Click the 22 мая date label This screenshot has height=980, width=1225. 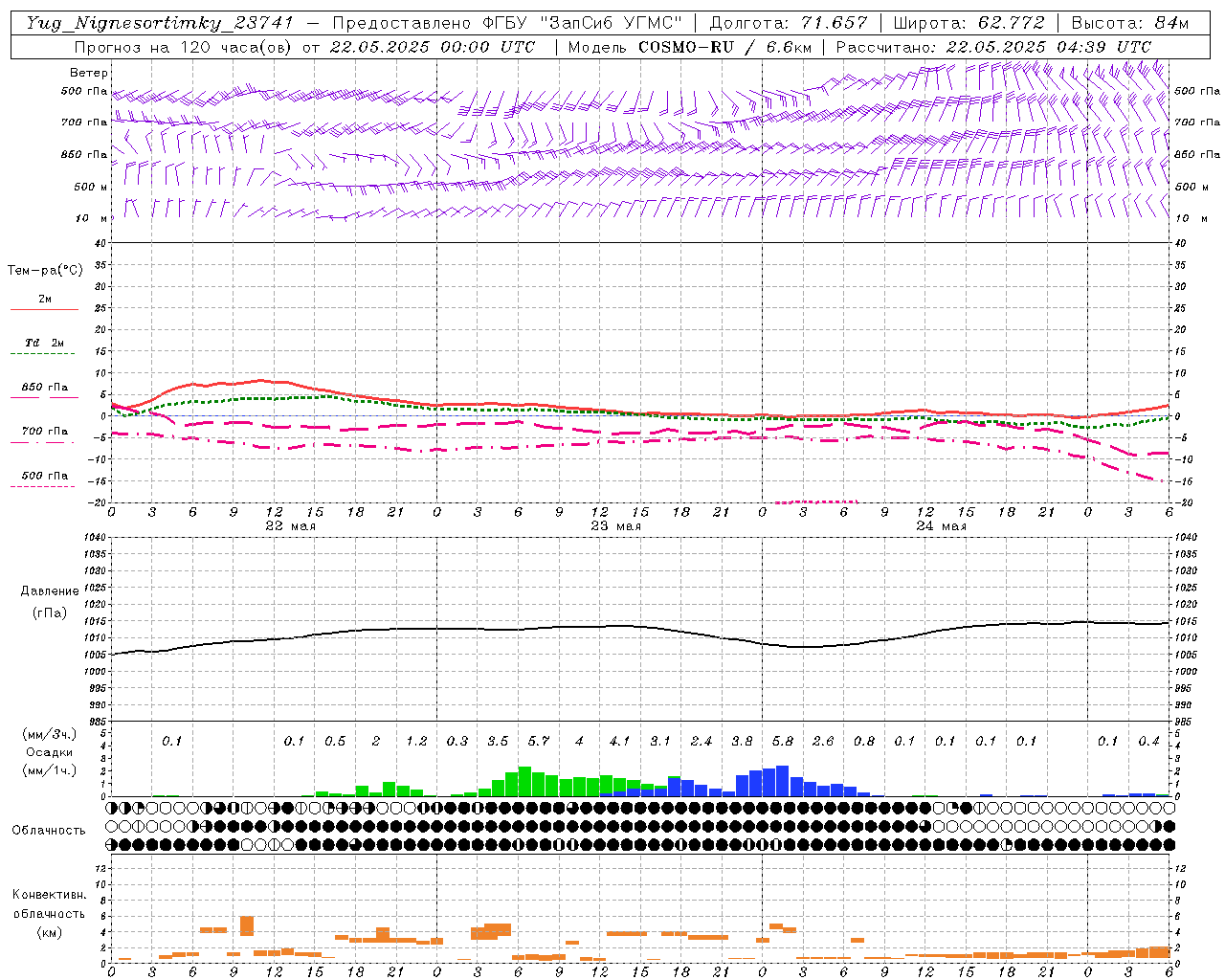coord(290,526)
